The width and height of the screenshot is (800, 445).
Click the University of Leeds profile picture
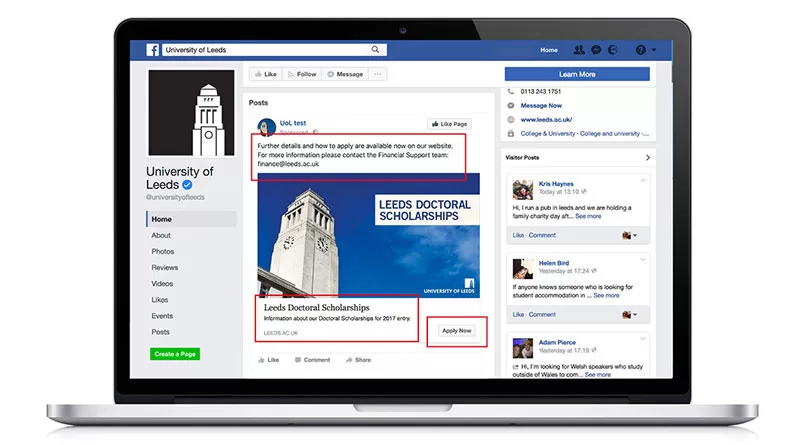(x=191, y=113)
